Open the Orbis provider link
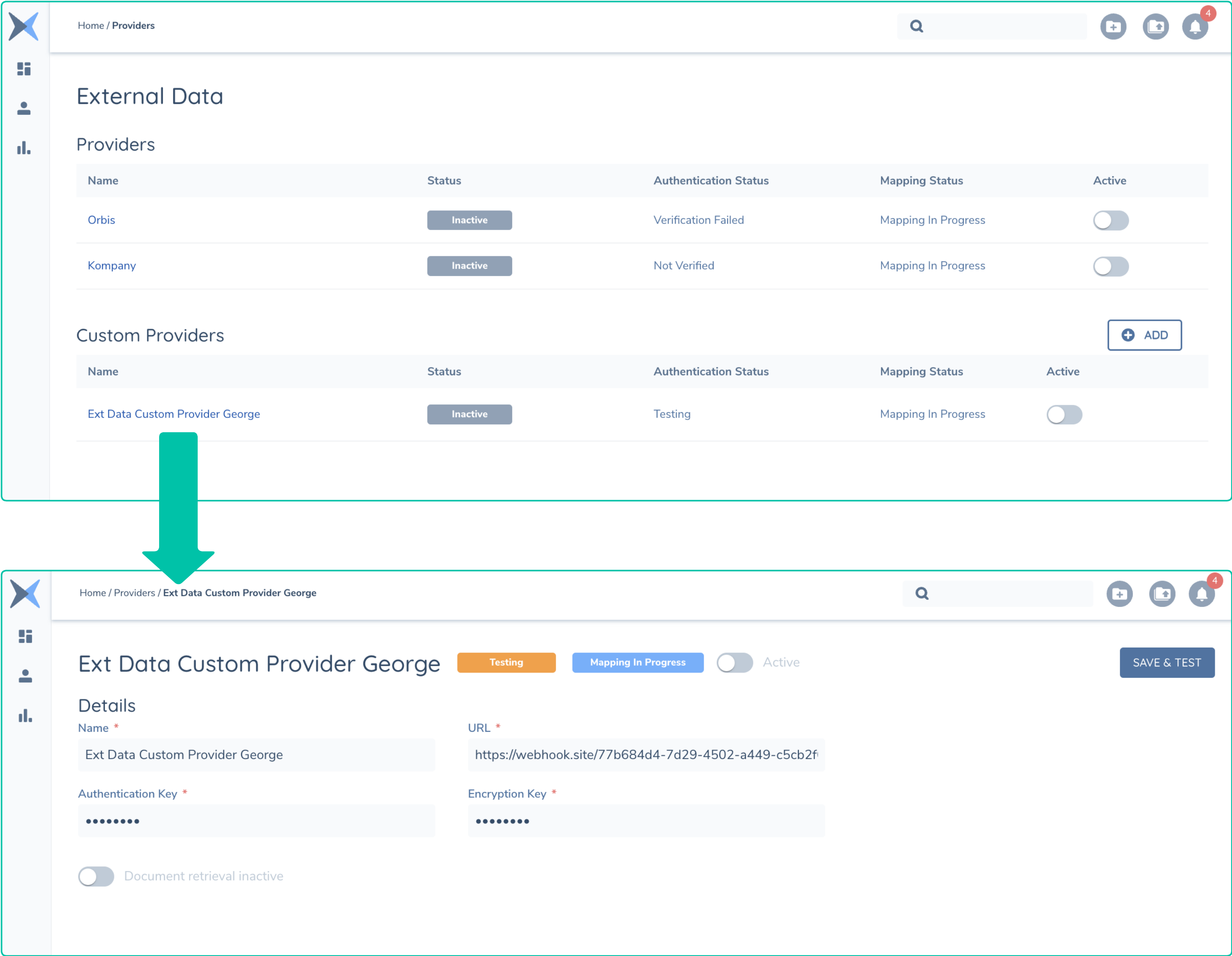The height and width of the screenshot is (956, 1232). point(102,220)
